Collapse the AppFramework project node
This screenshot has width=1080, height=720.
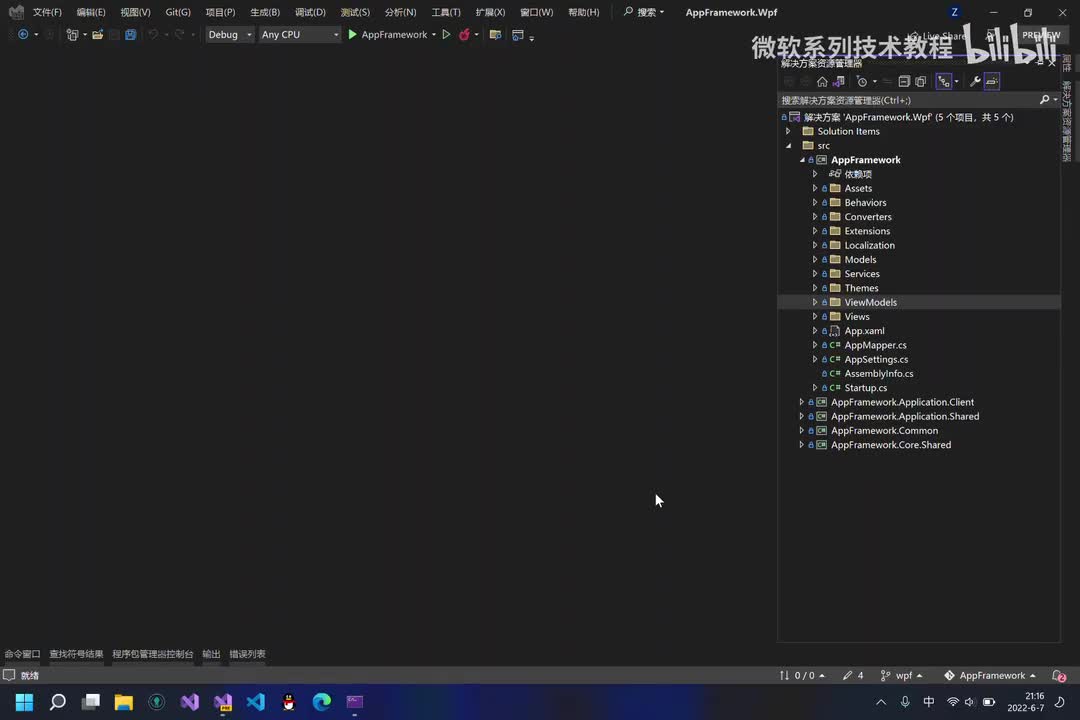[802, 160]
